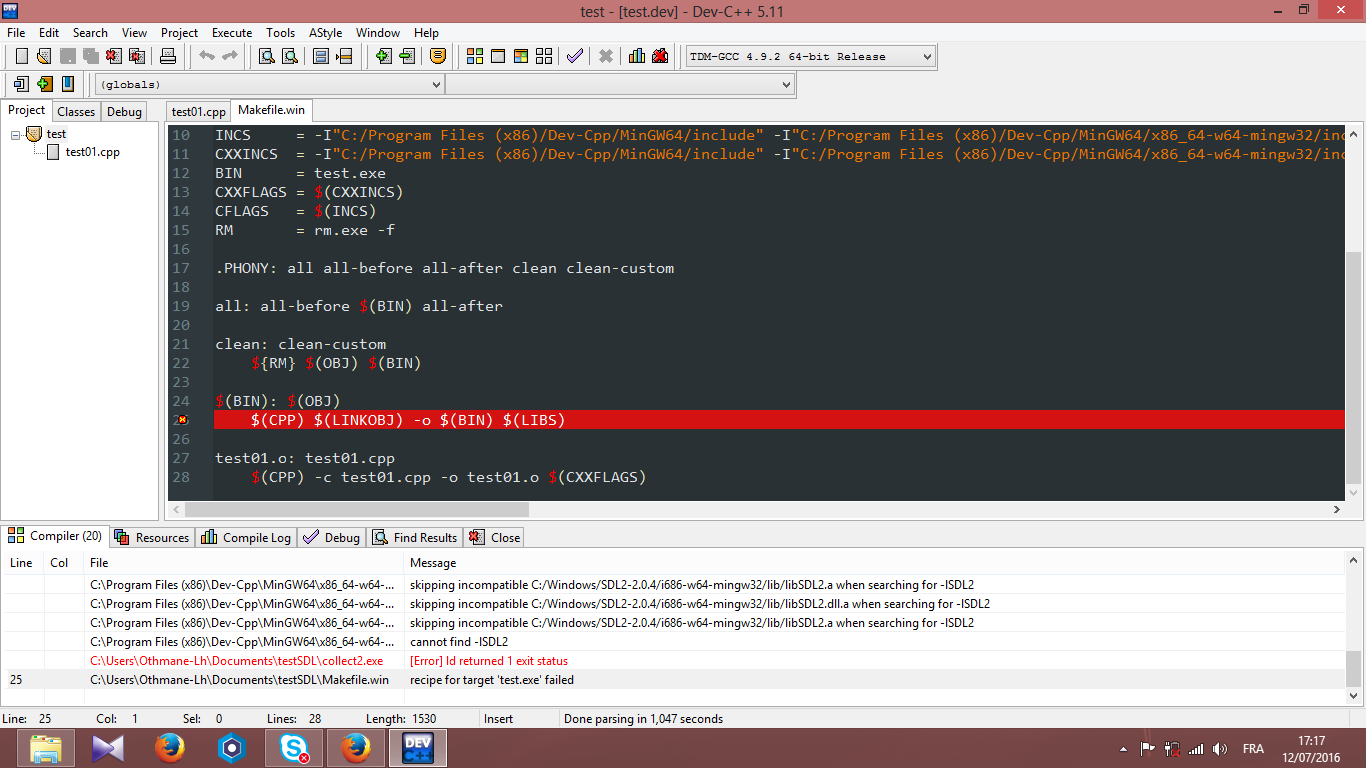
Task: Open the (globals) class browser dropdown
Action: point(435,84)
